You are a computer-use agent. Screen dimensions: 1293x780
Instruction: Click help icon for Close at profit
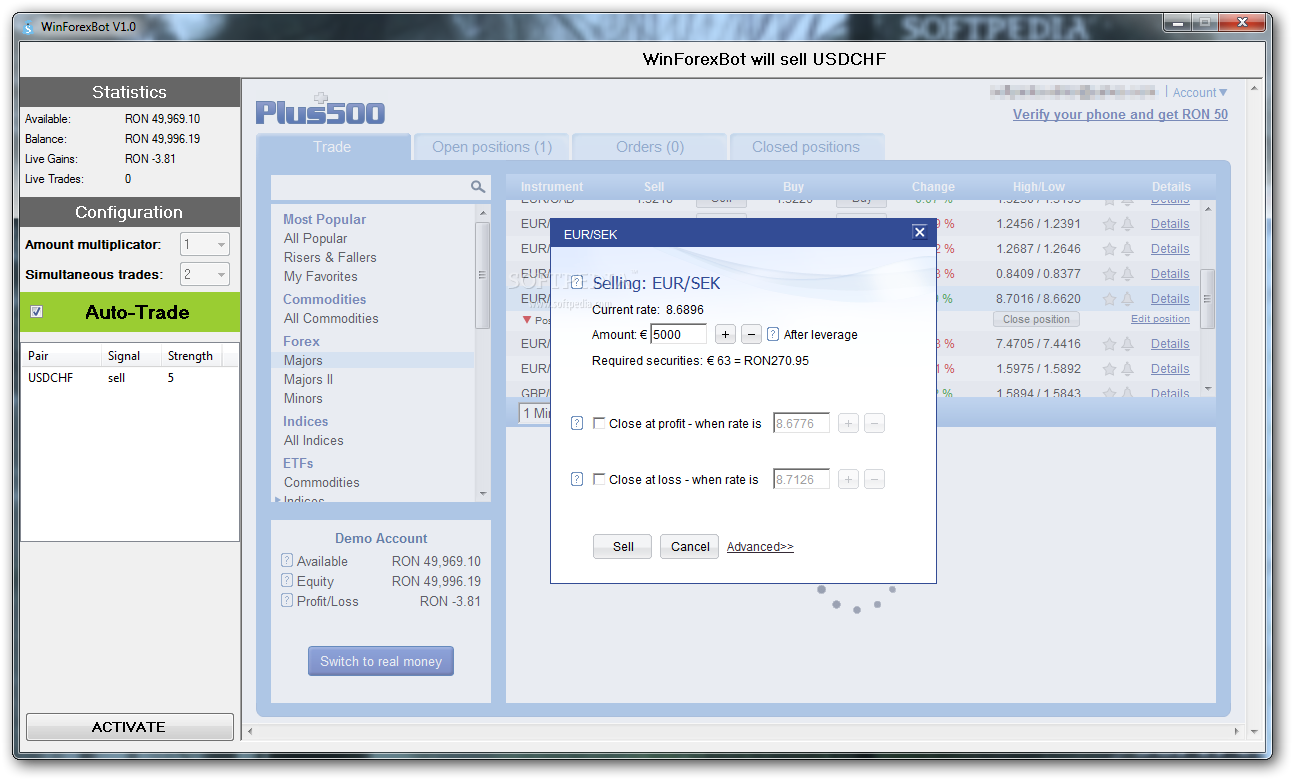[577, 424]
